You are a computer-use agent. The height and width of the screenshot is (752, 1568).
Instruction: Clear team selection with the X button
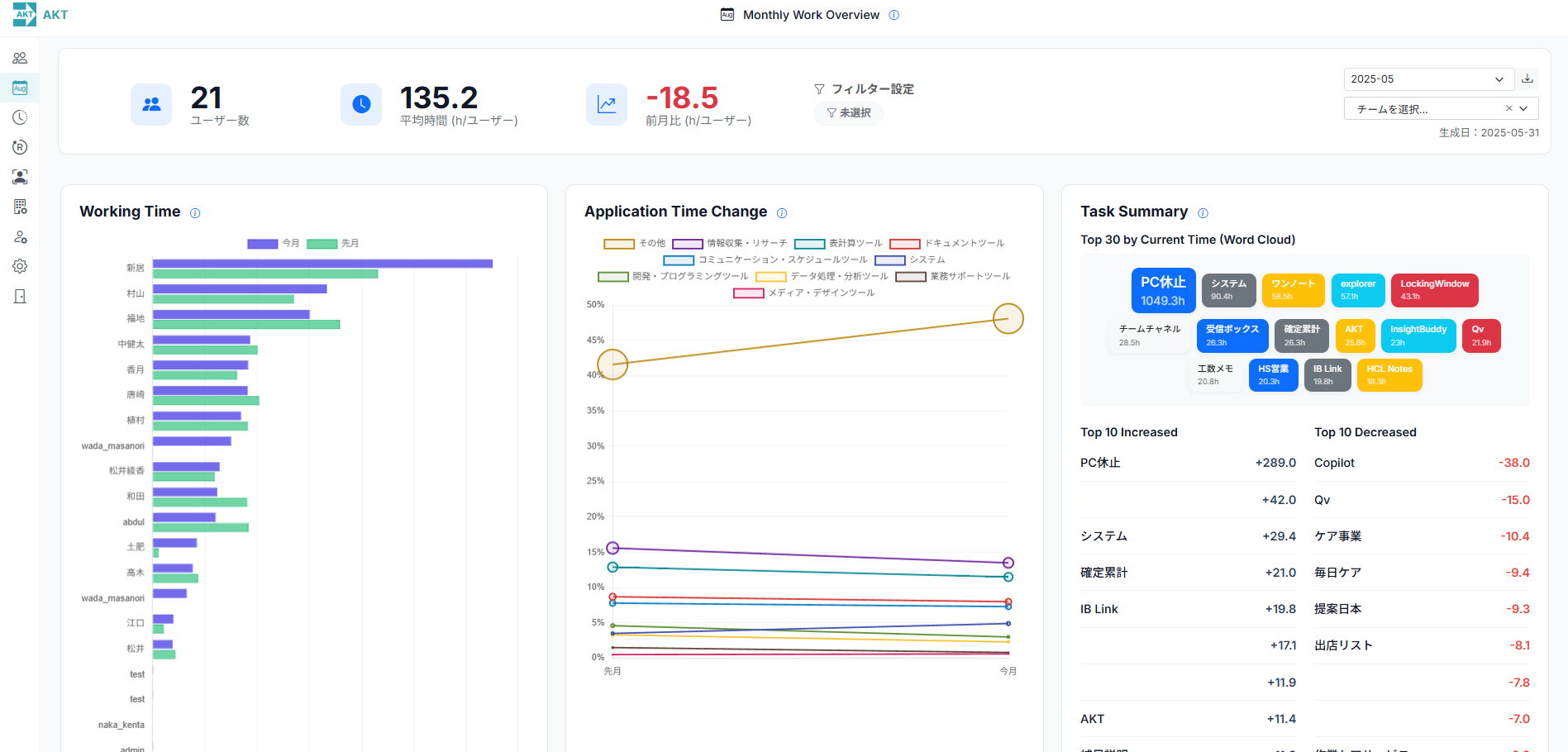point(1508,109)
